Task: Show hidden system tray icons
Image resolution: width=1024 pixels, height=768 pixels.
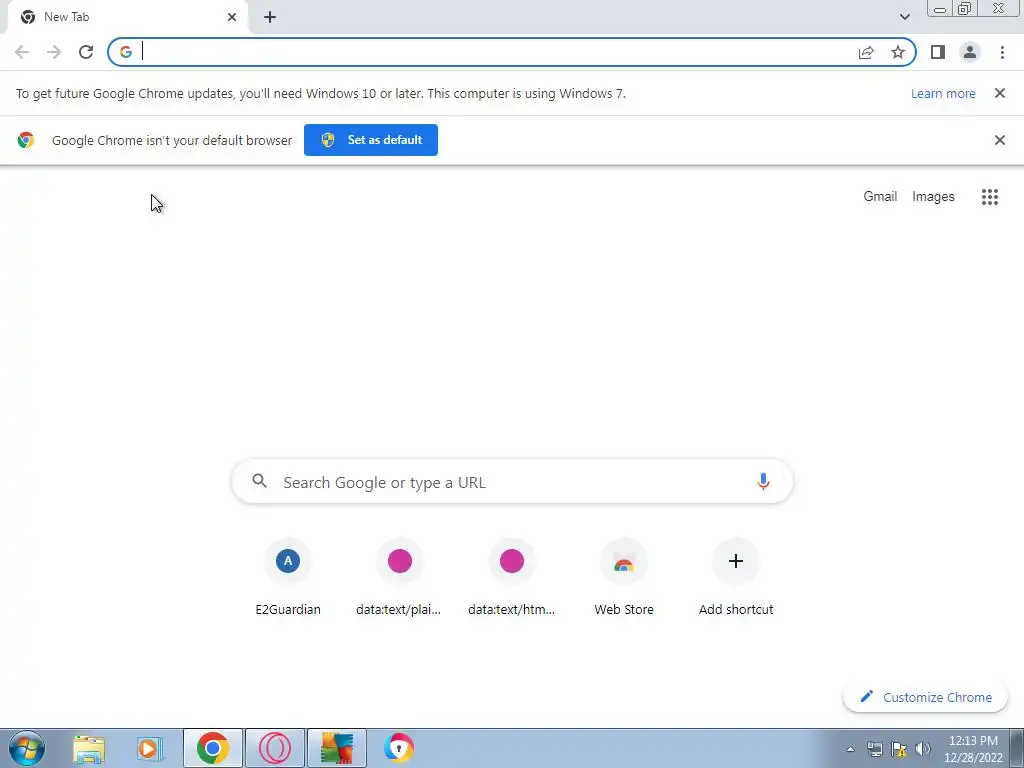Action: (x=850, y=749)
